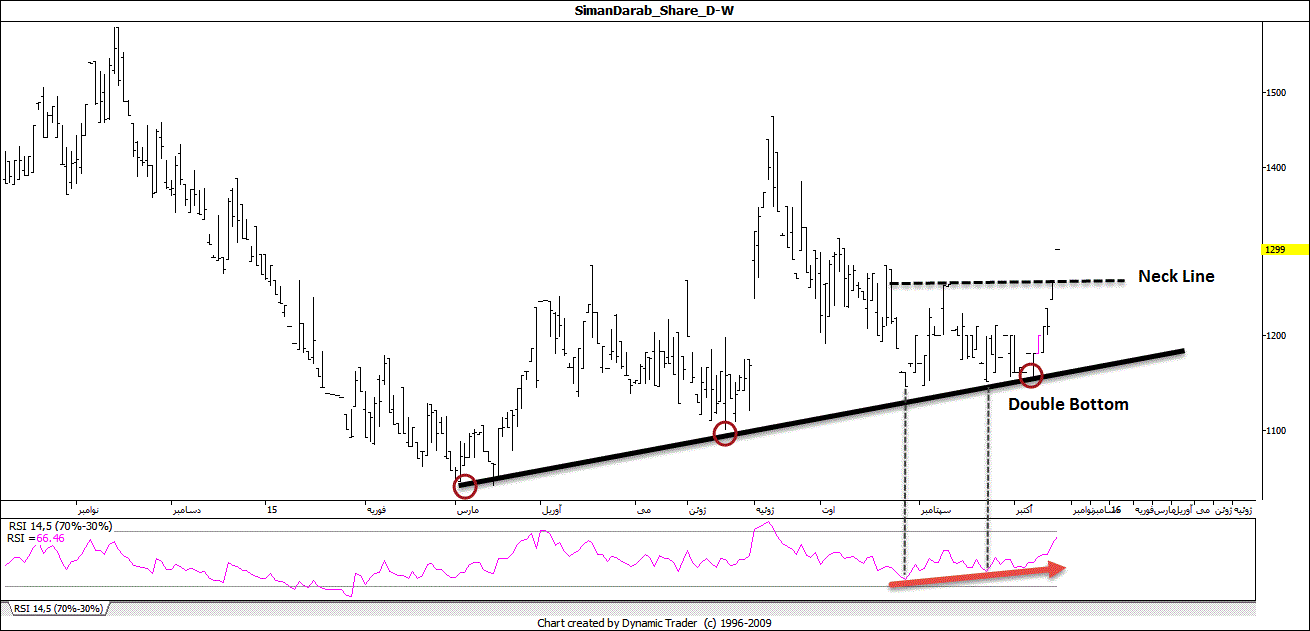
Task: Click the 1200 price axis label
Action: 1273,336
